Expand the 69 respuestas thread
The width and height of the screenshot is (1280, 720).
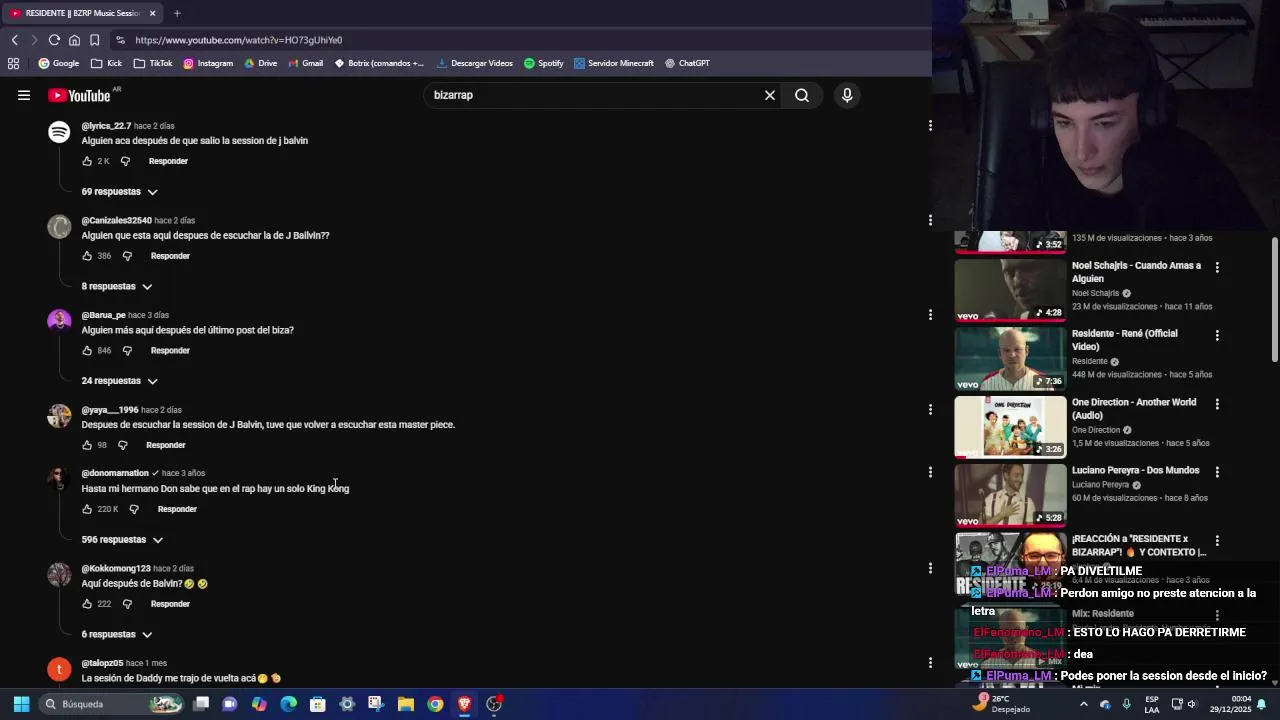pyautogui.click(x=120, y=191)
